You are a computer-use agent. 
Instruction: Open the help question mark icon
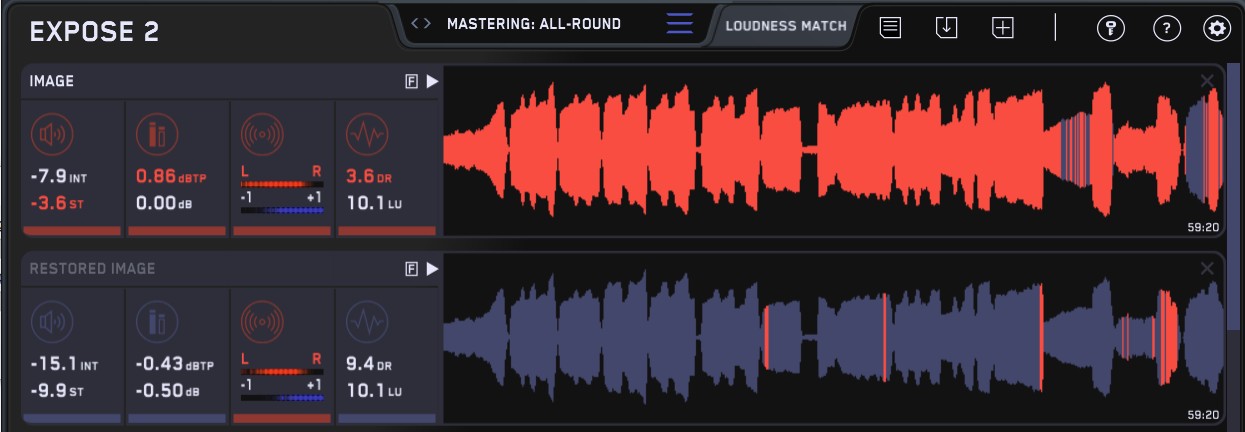coord(1166,28)
